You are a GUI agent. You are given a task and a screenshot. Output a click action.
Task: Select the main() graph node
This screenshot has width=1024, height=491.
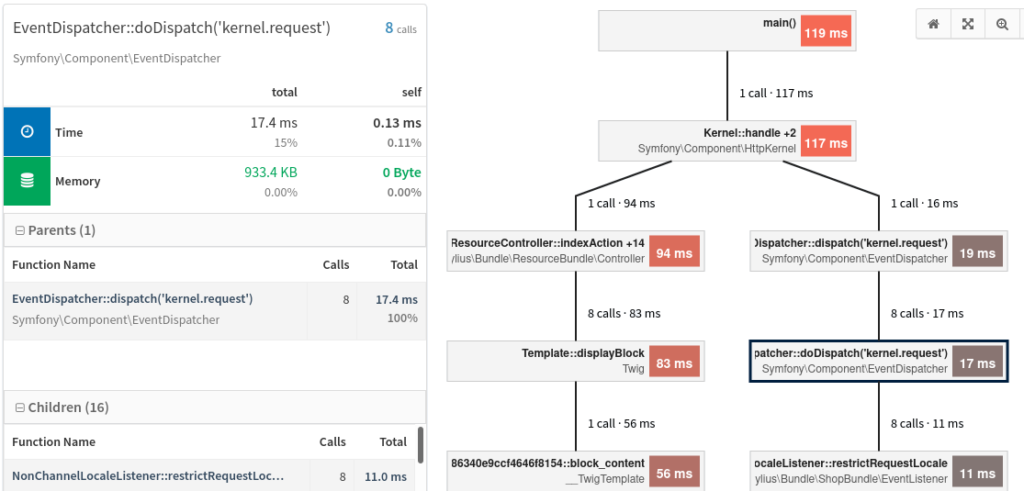click(727, 31)
